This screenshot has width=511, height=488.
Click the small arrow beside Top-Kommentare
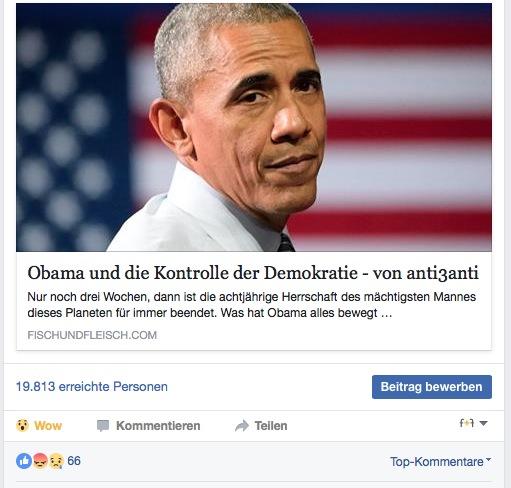click(x=488, y=459)
